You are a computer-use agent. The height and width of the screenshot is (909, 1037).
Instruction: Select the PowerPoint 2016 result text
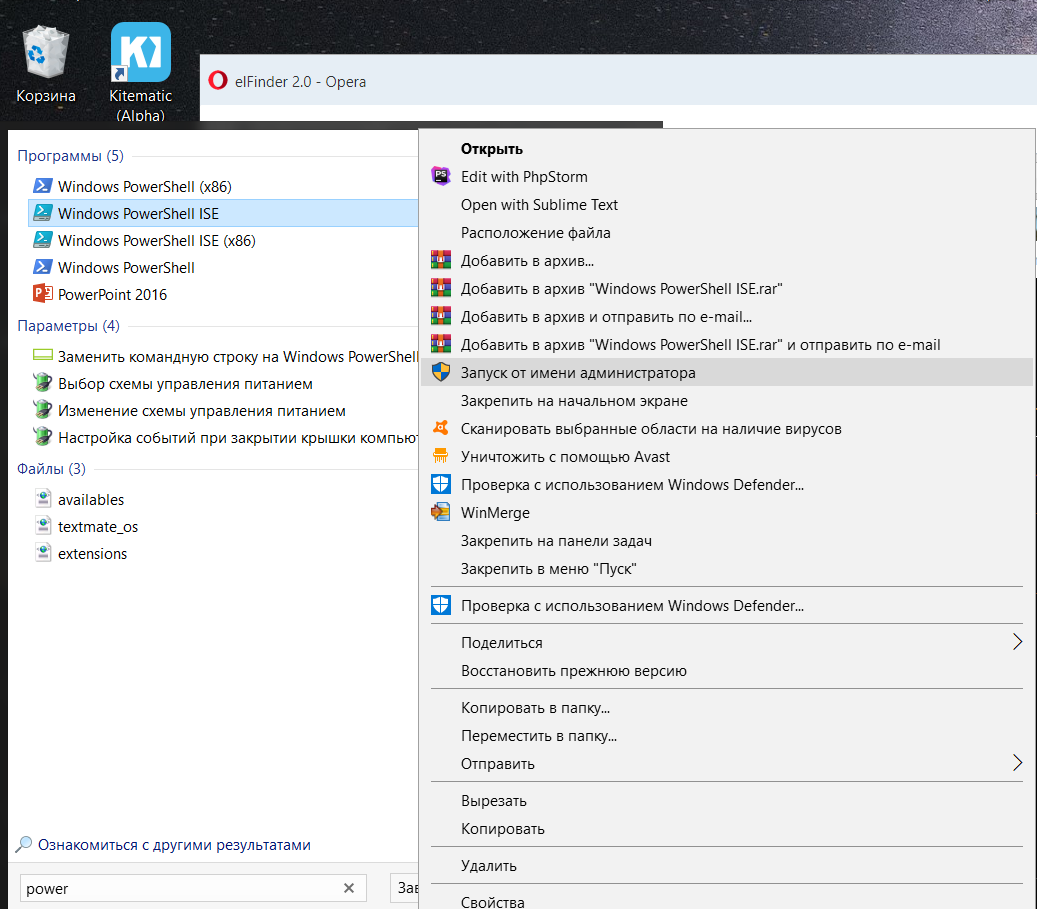point(112,294)
